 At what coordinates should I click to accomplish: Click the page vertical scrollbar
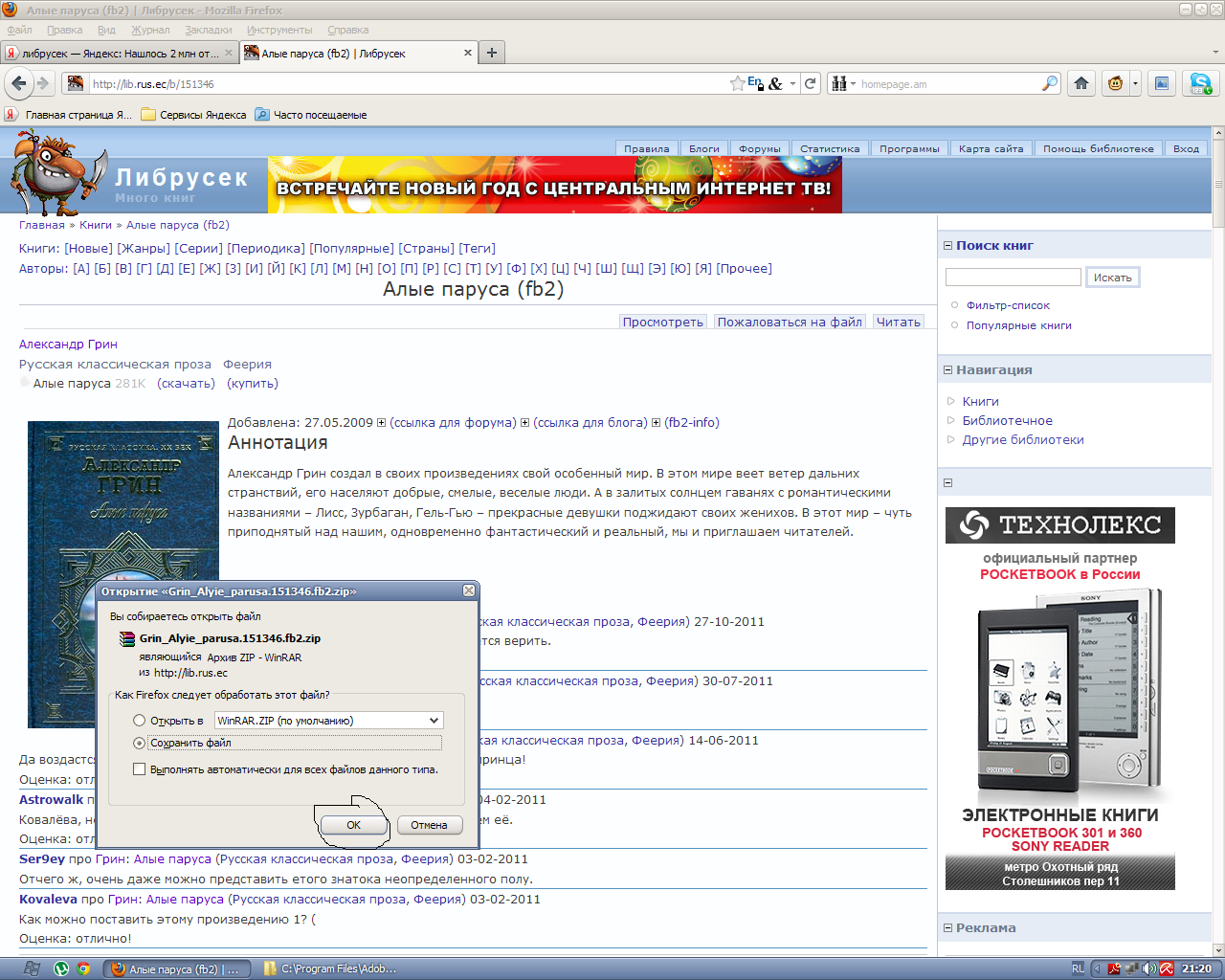[1217, 541]
